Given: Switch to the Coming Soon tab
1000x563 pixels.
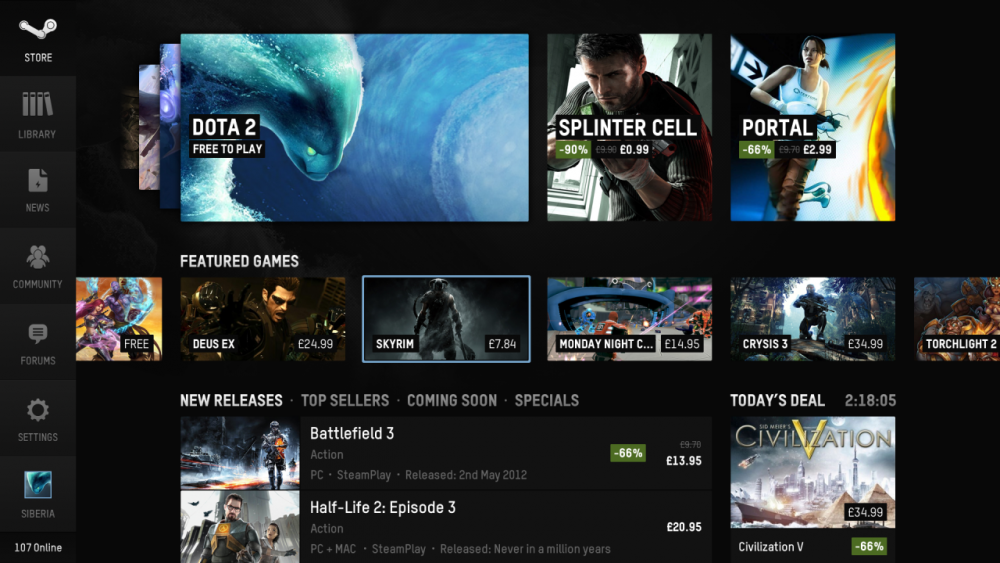Looking at the screenshot, I should (x=452, y=400).
